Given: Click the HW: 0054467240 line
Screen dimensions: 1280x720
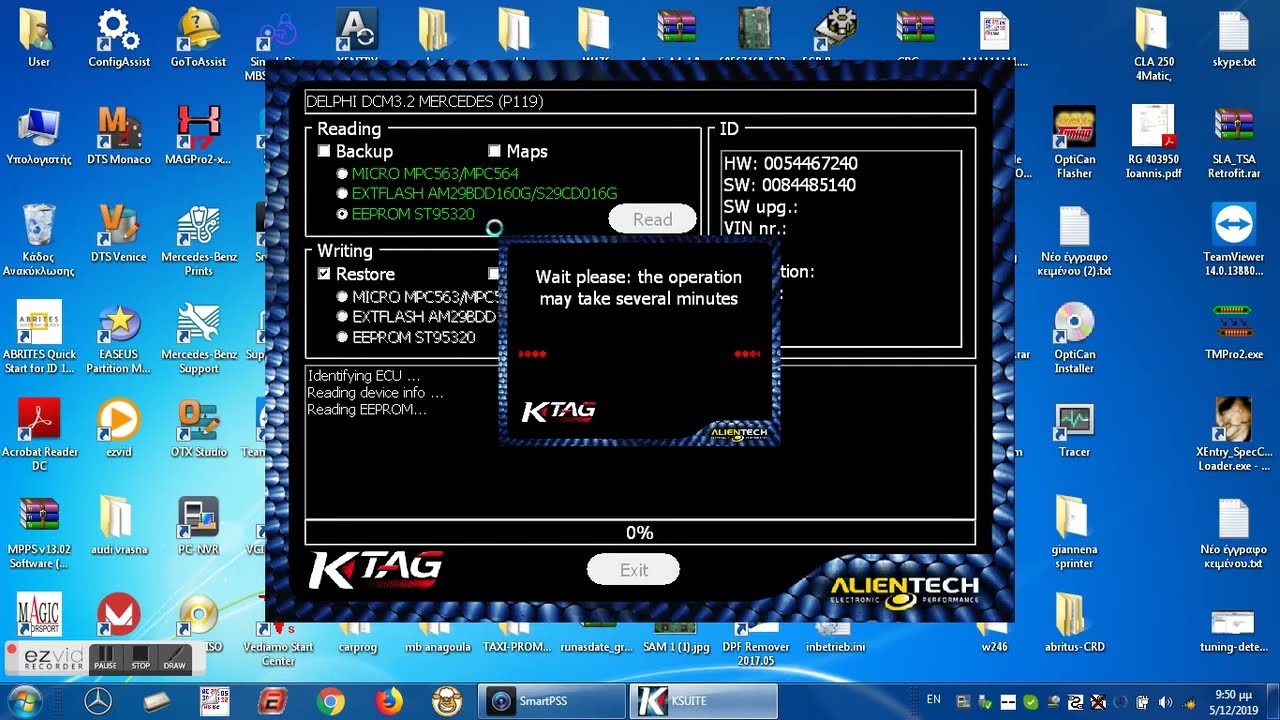Looking at the screenshot, I should point(790,163).
